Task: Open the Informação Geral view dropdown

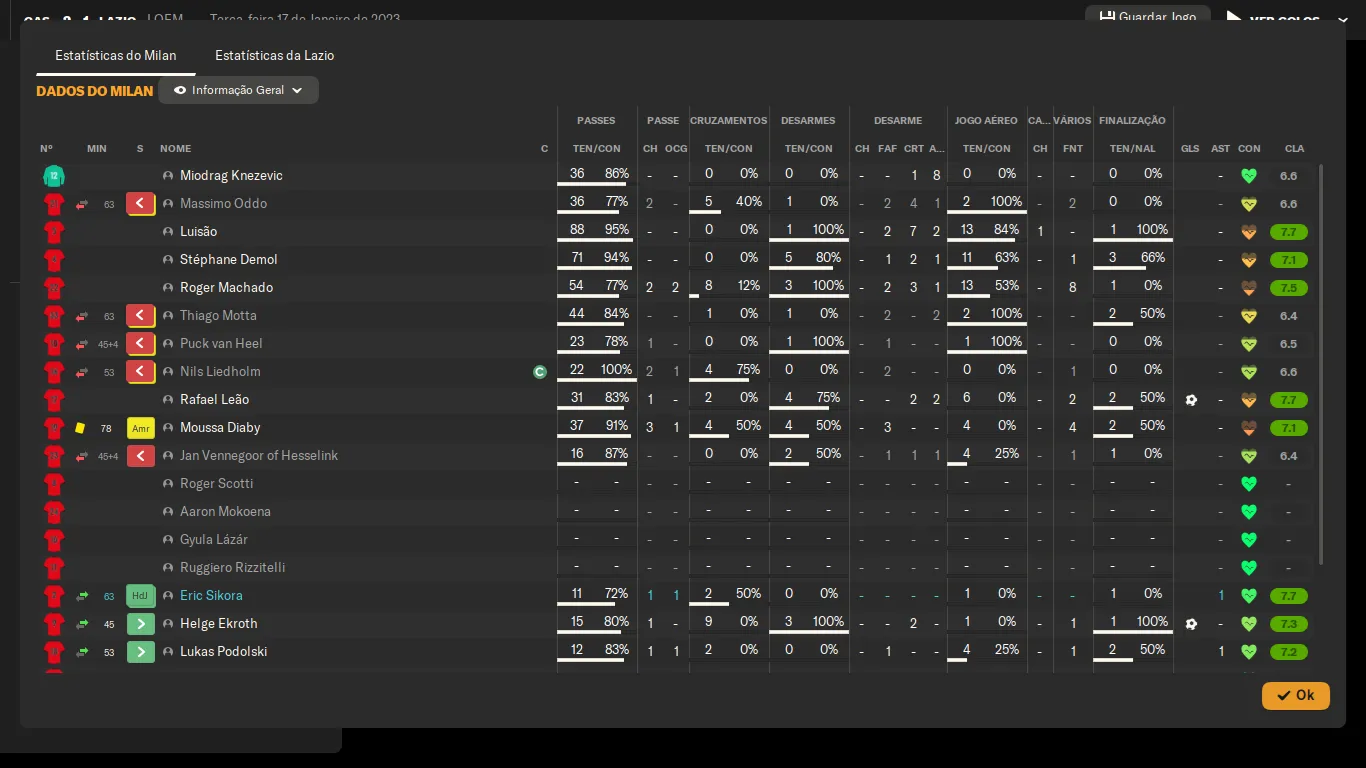Action: (x=239, y=90)
